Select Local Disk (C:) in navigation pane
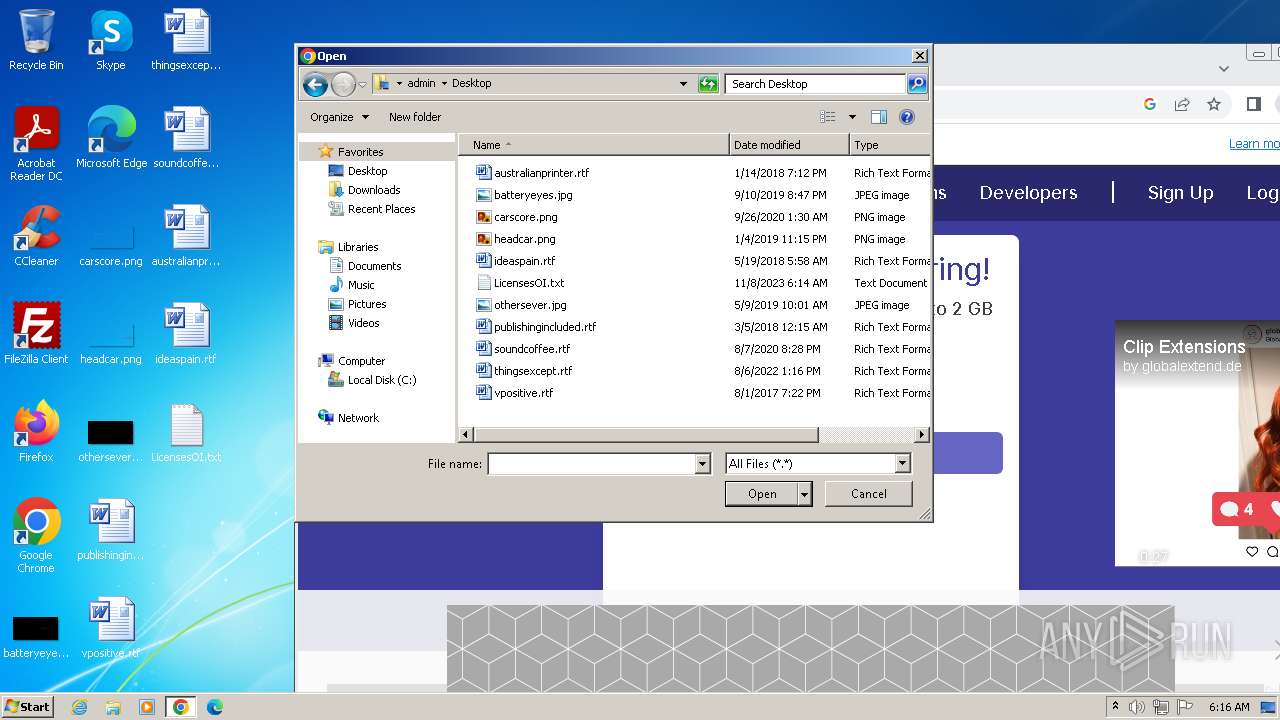1280x720 pixels. click(381, 380)
